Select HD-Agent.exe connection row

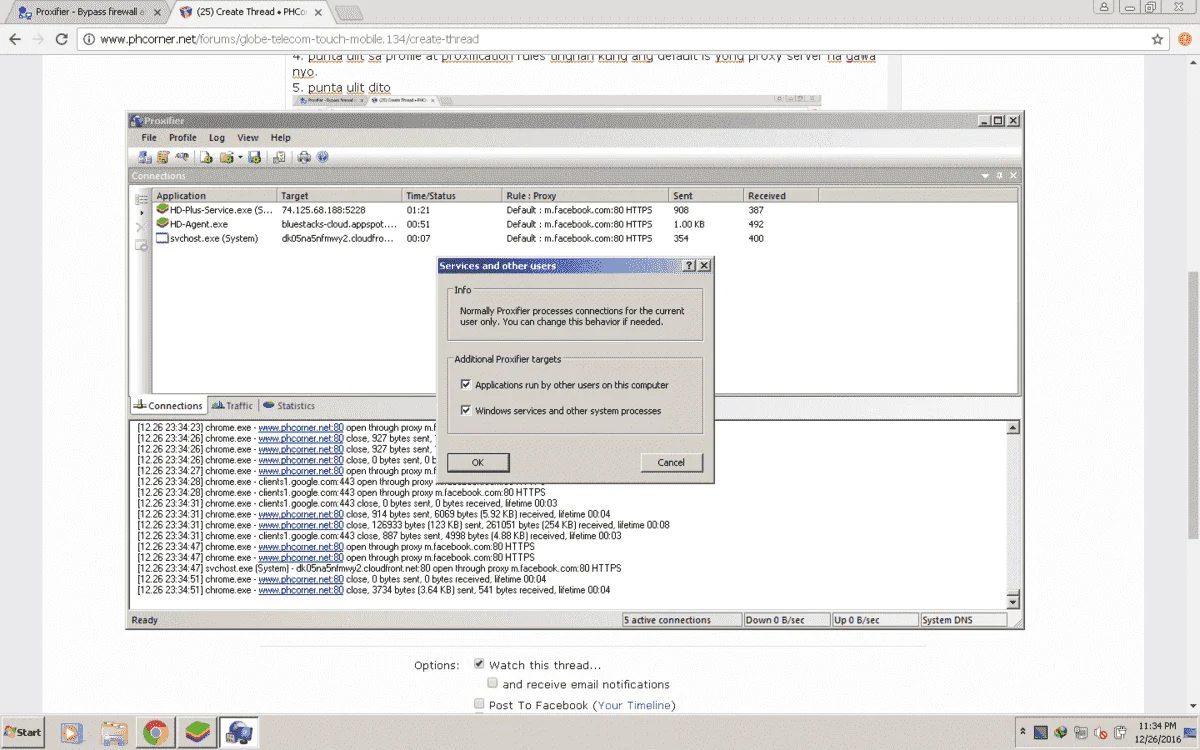[585, 224]
